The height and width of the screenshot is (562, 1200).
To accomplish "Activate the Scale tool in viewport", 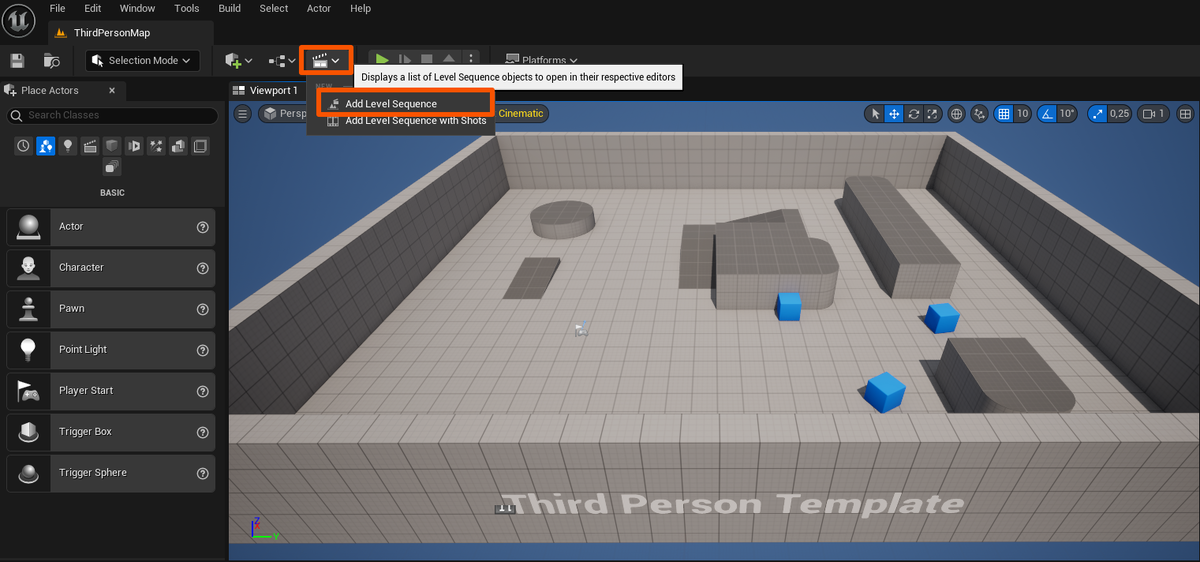I will pyautogui.click(x=932, y=114).
